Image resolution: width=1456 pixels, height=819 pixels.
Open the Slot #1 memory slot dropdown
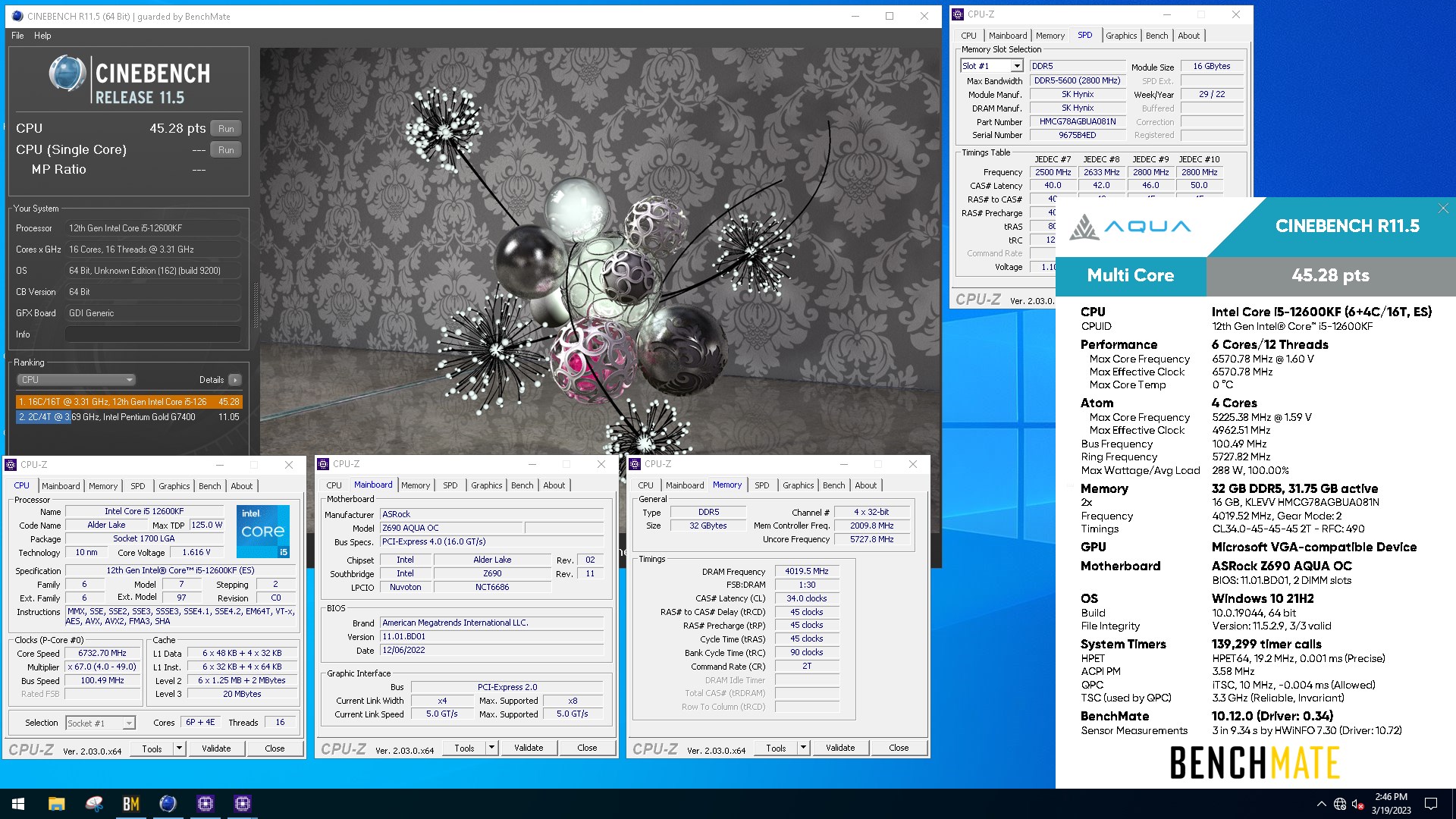coord(992,66)
